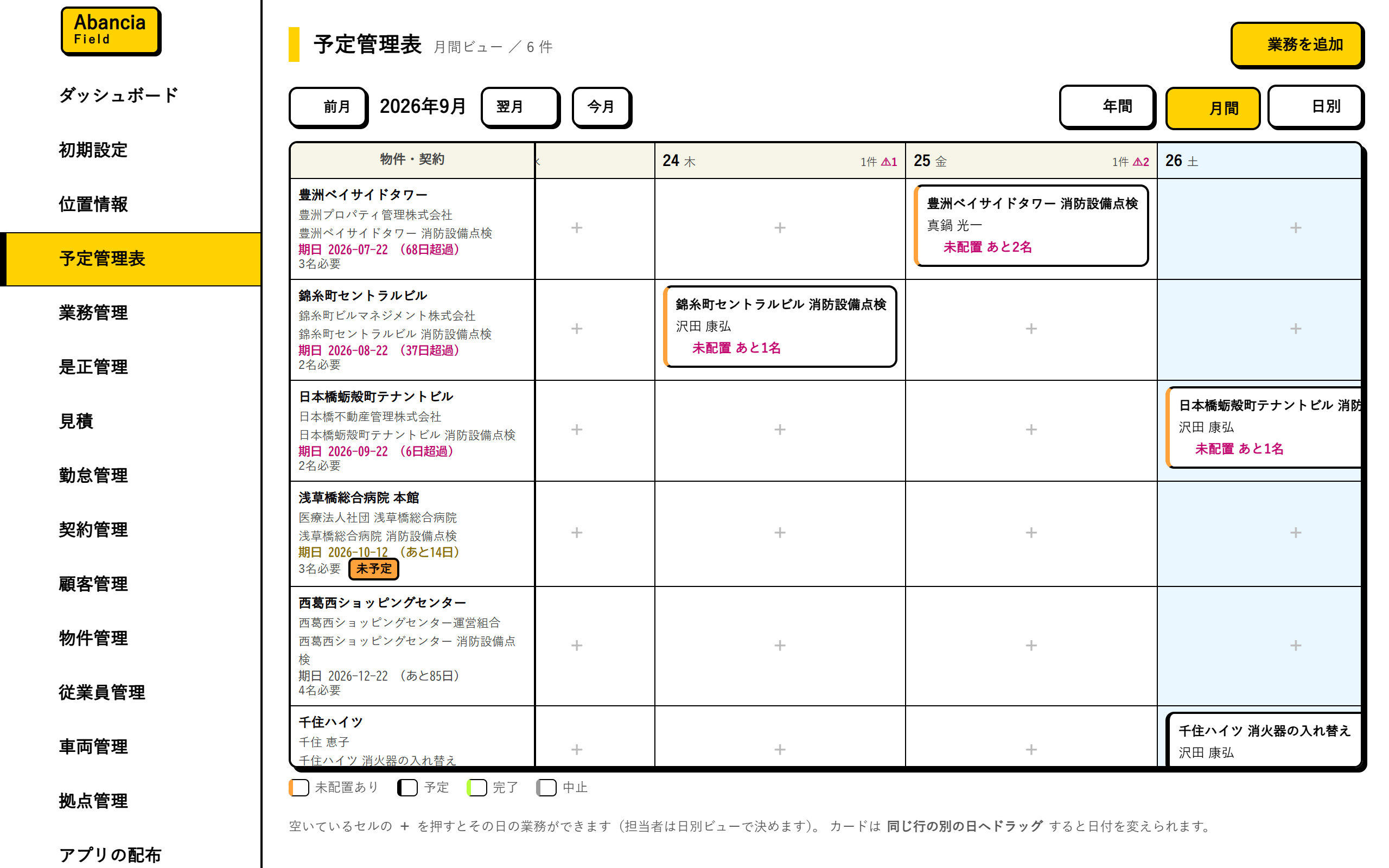The image size is (1389, 868).
Task: Open the 千住ハイツ 消火器の入れ替え card
Action: [x=1264, y=739]
